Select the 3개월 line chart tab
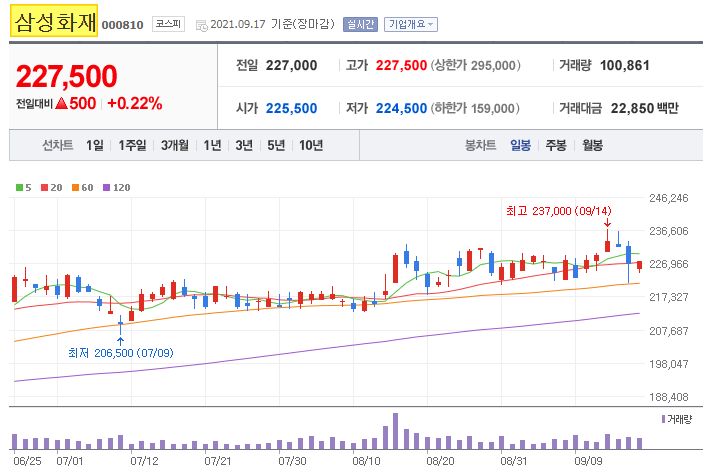 click(x=175, y=145)
